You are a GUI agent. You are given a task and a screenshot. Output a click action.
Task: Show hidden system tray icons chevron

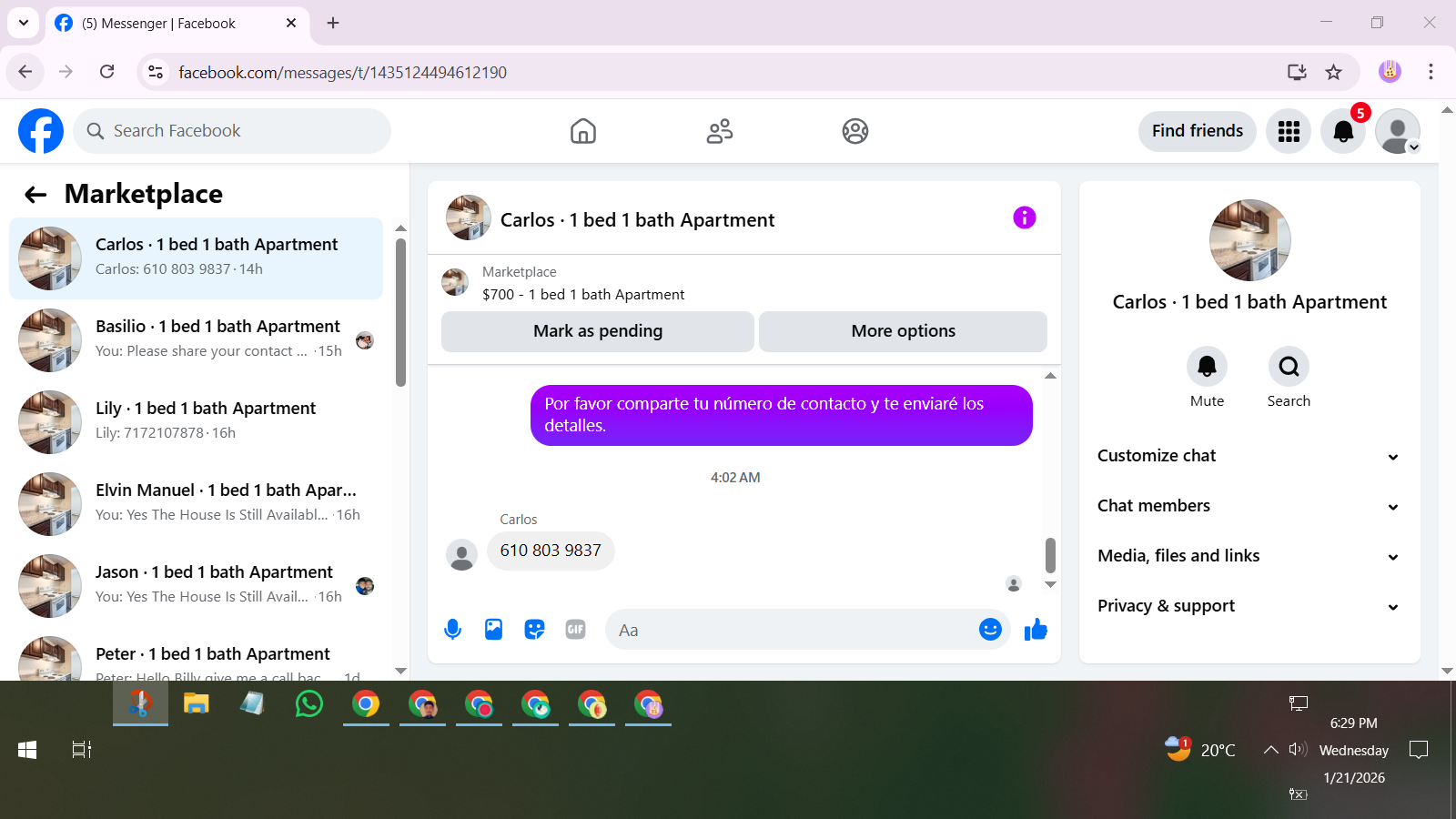coord(1270,750)
